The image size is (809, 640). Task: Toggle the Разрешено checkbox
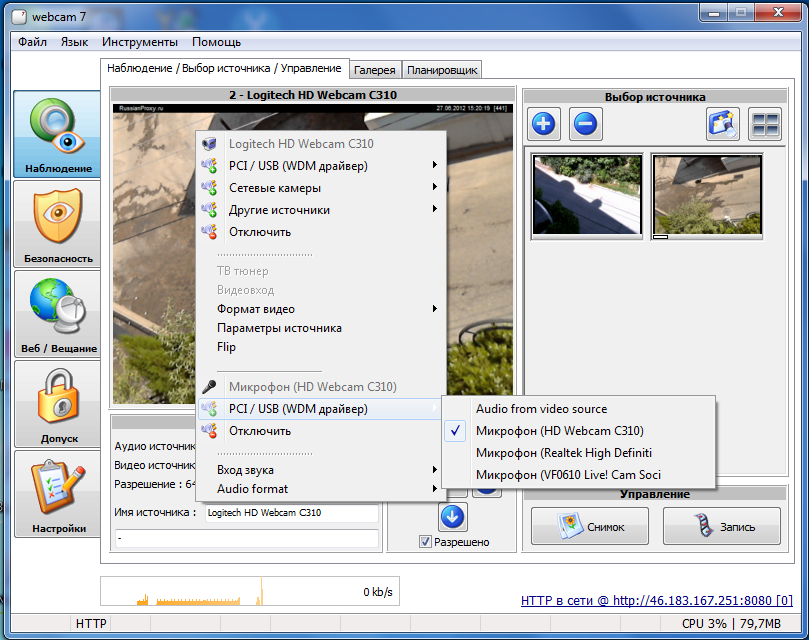(425, 542)
